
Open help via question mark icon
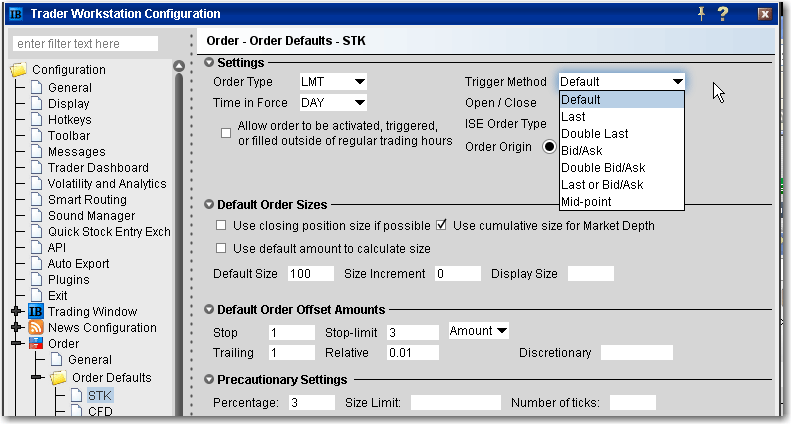click(x=723, y=14)
